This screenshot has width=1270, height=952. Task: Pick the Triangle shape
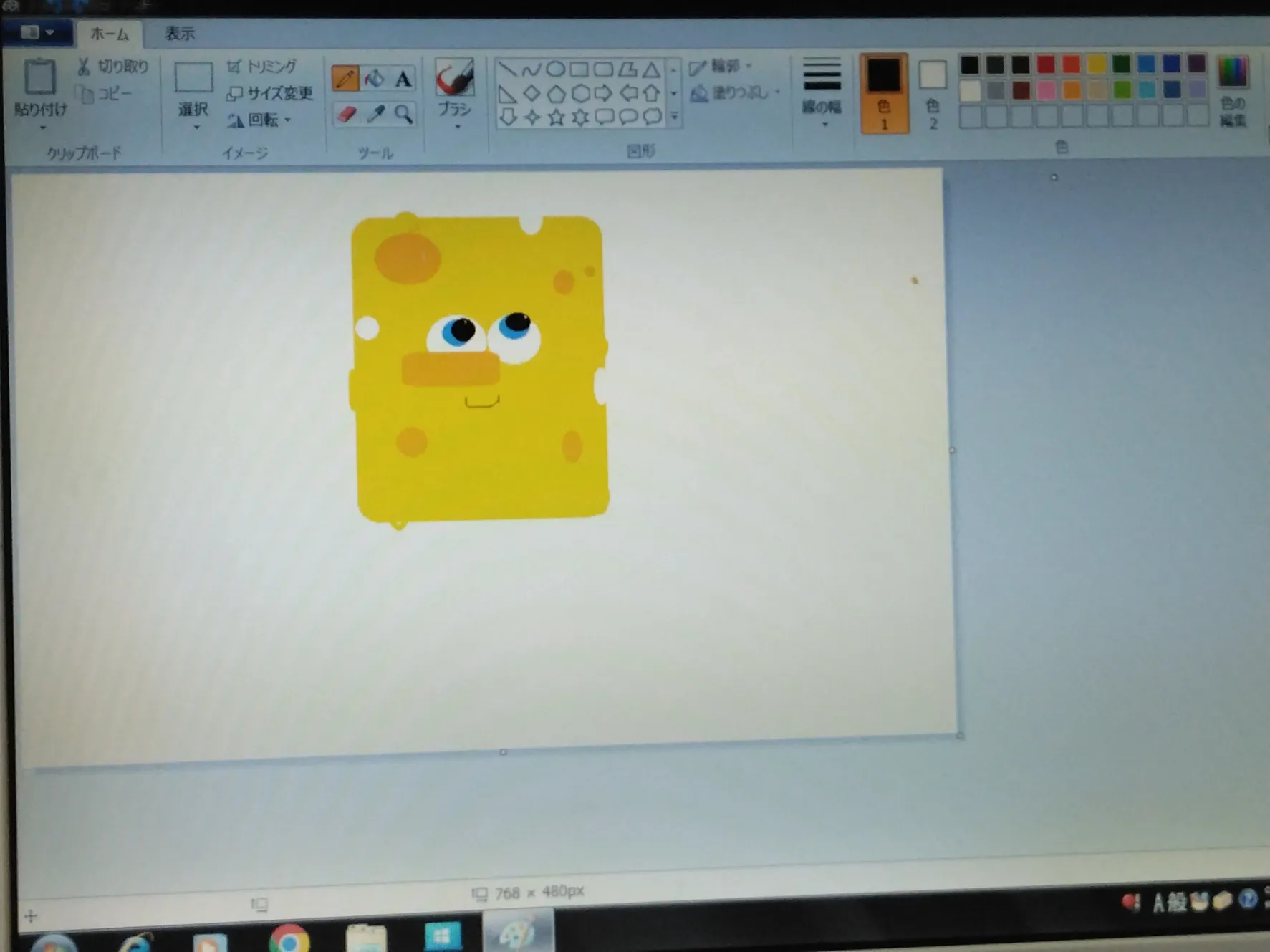click(651, 69)
